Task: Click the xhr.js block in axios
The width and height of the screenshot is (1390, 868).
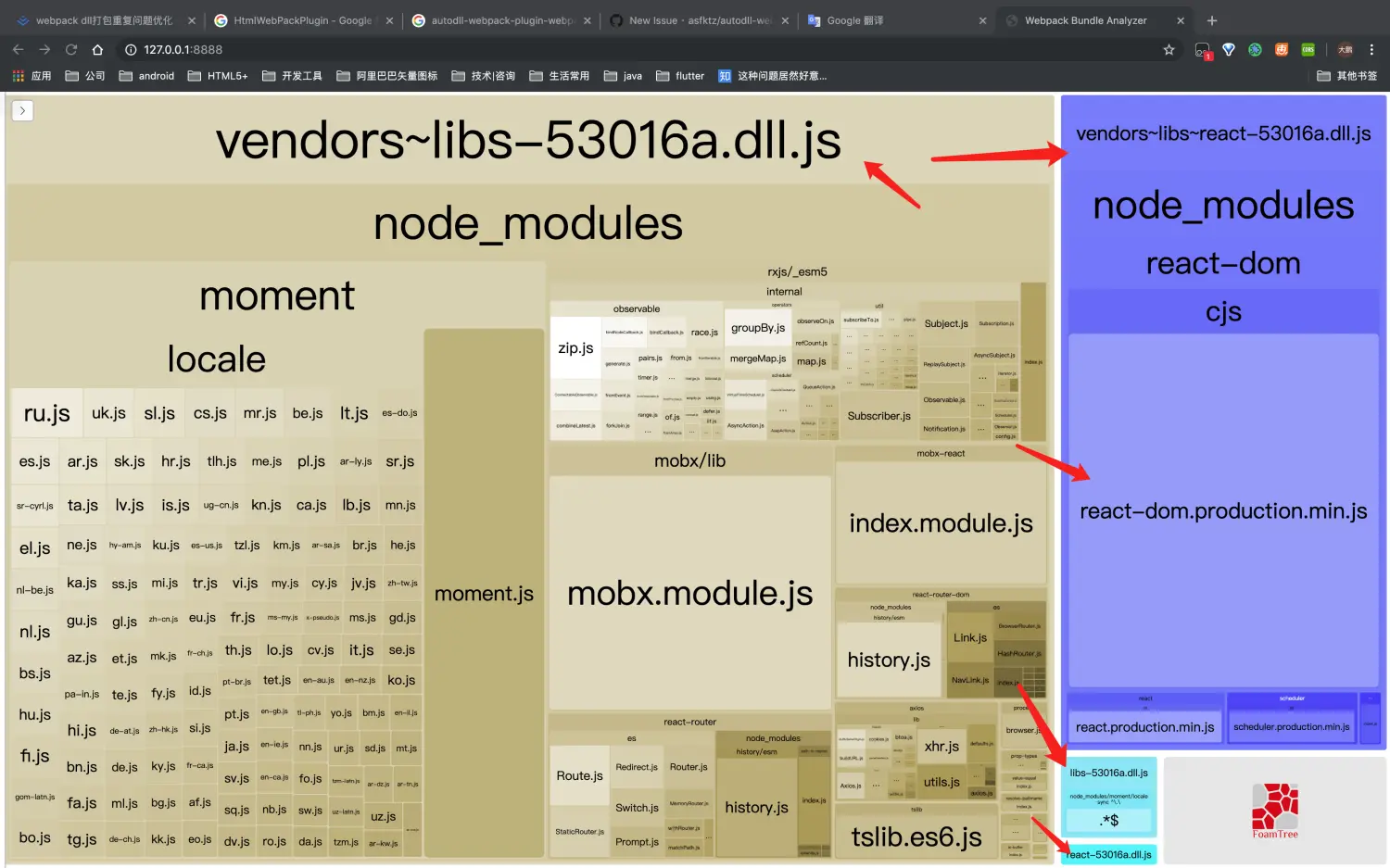Action: [x=941, y=747]
